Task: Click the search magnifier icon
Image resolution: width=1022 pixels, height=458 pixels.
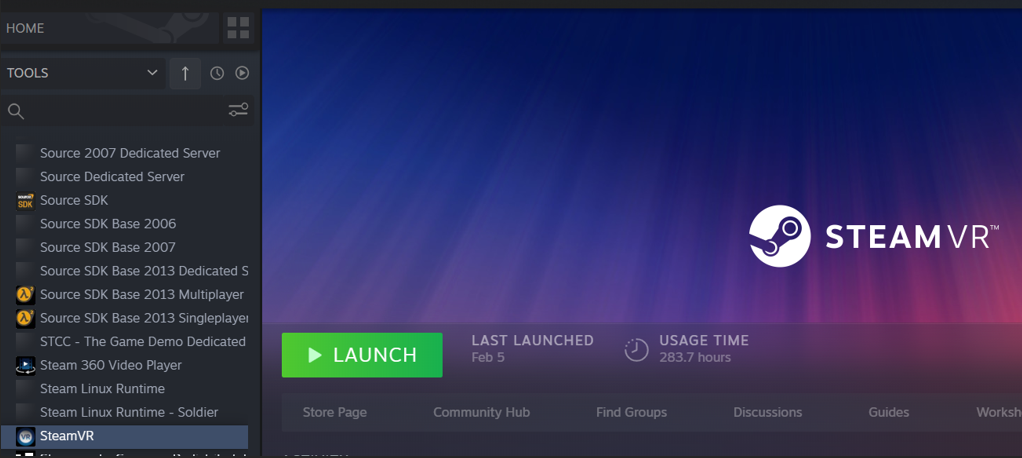Action: [x=16, y=111]
